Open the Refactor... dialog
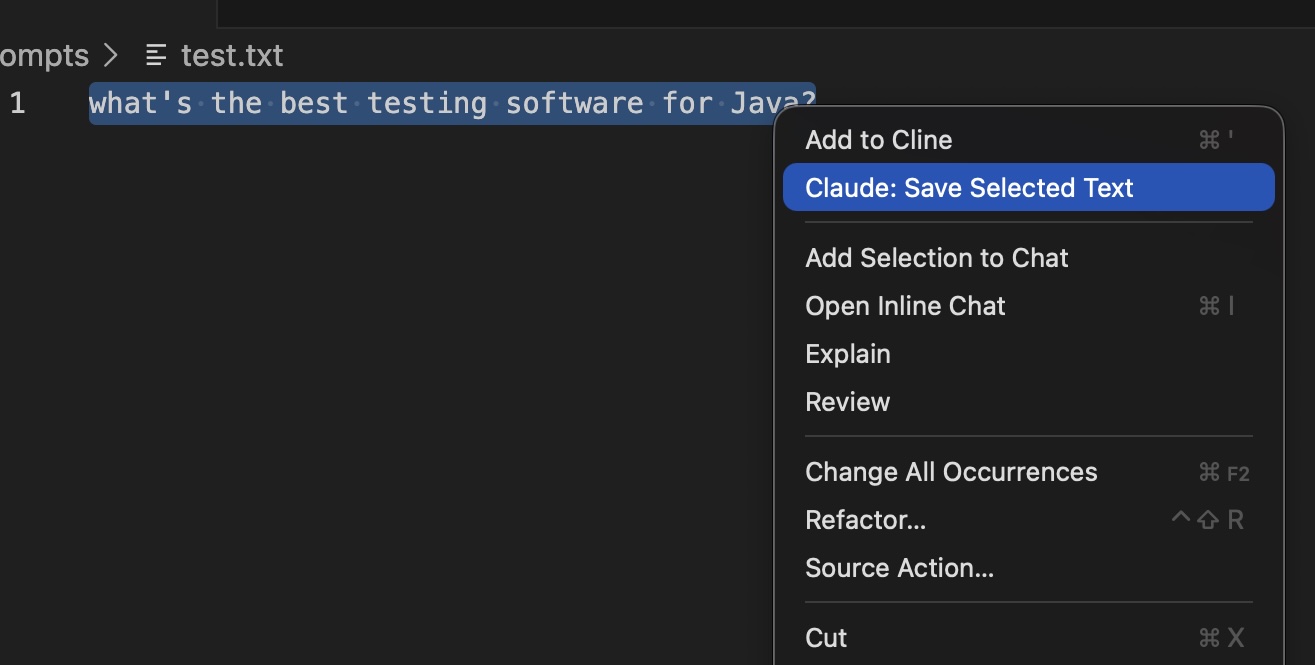Screen dimensions: 1315x665 (866, 519)
